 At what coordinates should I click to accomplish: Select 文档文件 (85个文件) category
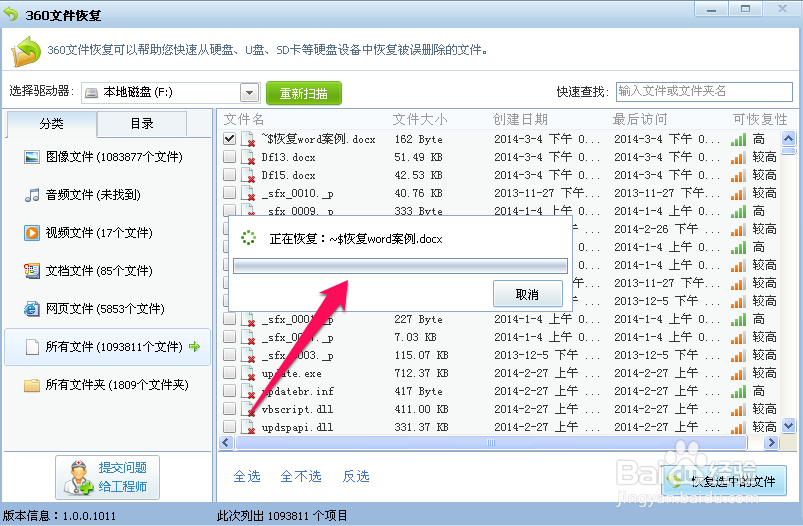pos(108,270)
